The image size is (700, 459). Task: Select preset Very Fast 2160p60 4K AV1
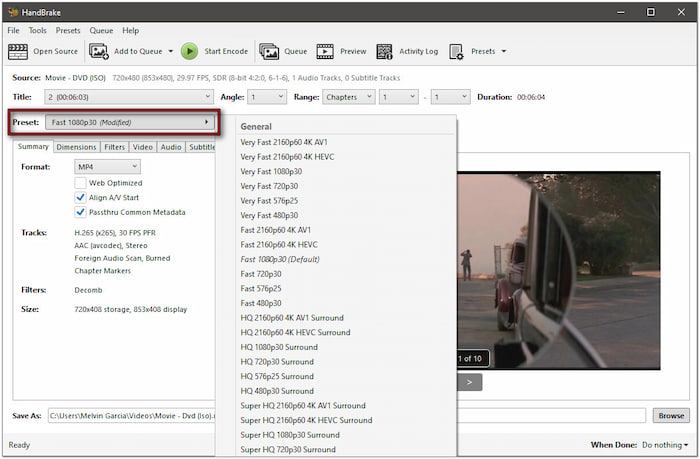284,142
